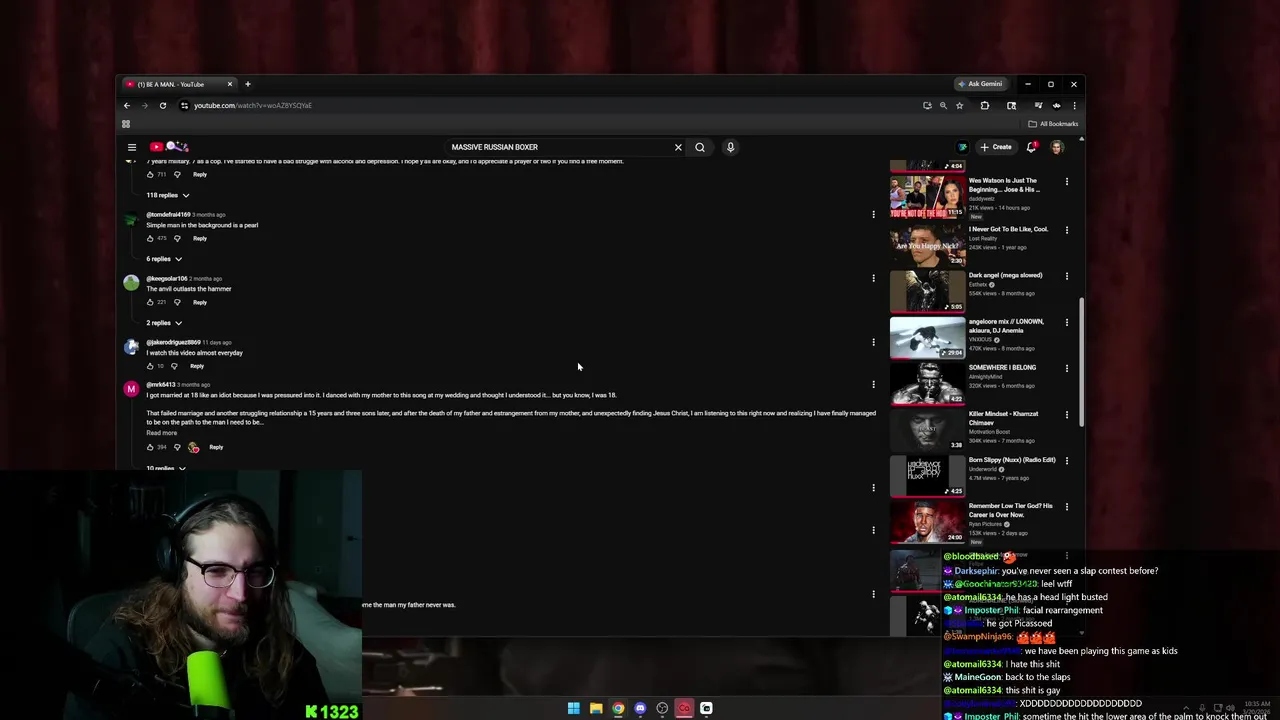
Task: Dislike the @mrk6413 comment
Action: tap(178, 447)
